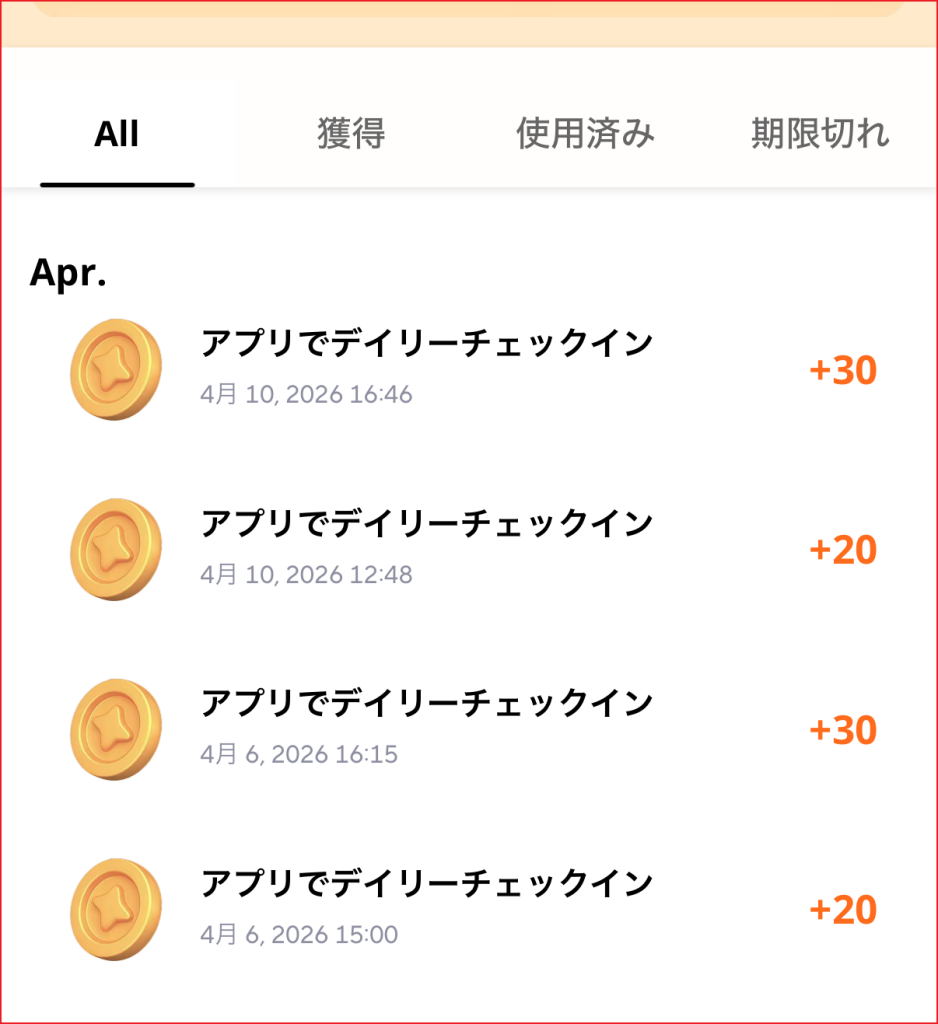Click the +30 amount for April 10
938x1024 pixels.
[843, 371]
